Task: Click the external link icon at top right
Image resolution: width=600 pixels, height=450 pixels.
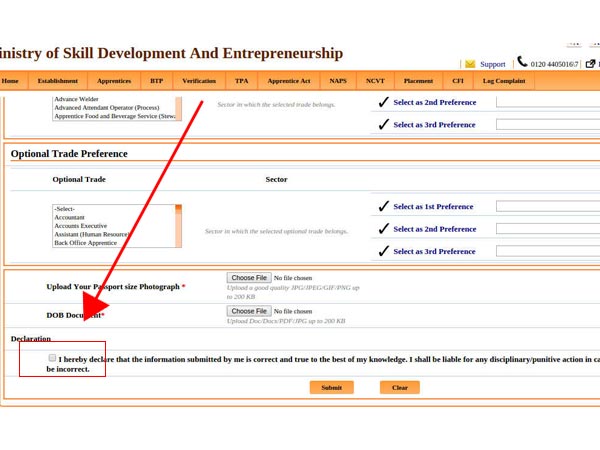Action: point(590,64)
